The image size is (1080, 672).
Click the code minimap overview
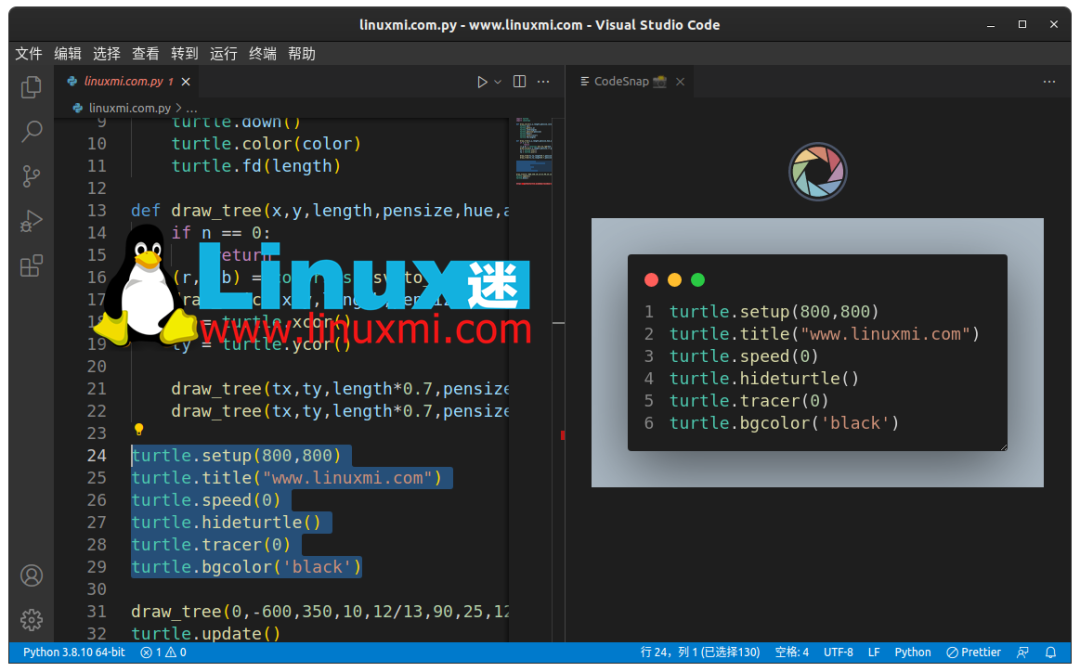[x=535, y=150]
